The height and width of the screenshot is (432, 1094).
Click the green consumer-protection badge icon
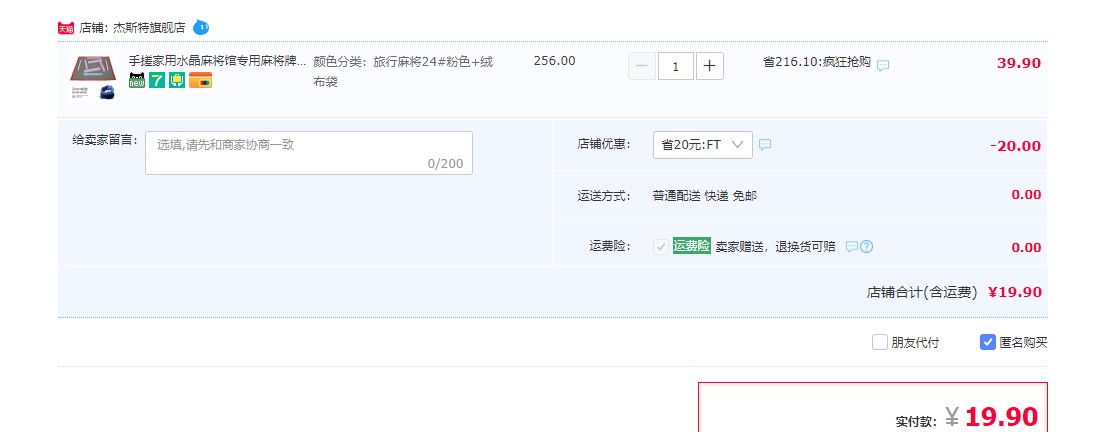click(177, 80)
